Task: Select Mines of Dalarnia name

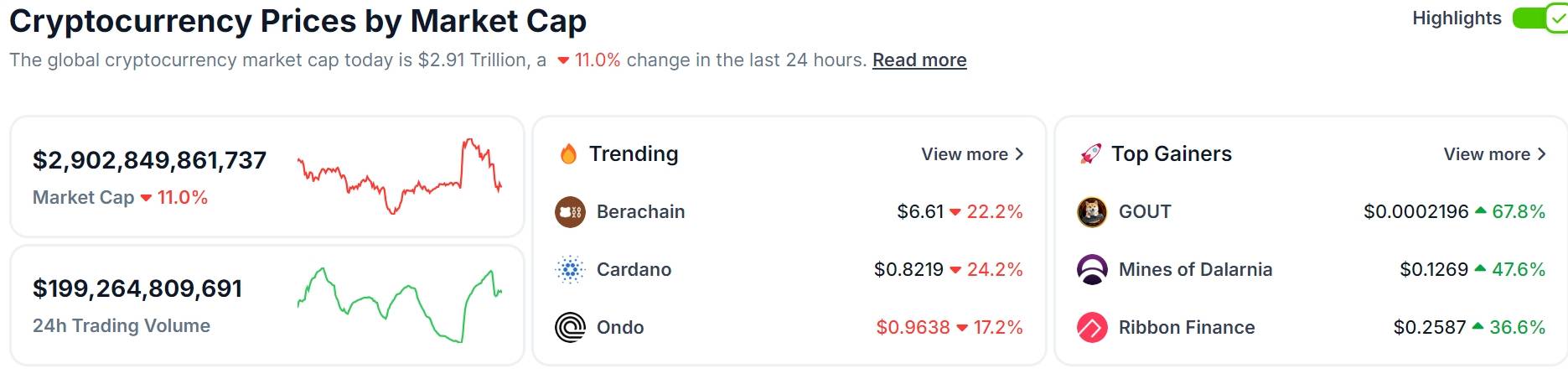Action: pyautogui.click(x=1196, y=270)
